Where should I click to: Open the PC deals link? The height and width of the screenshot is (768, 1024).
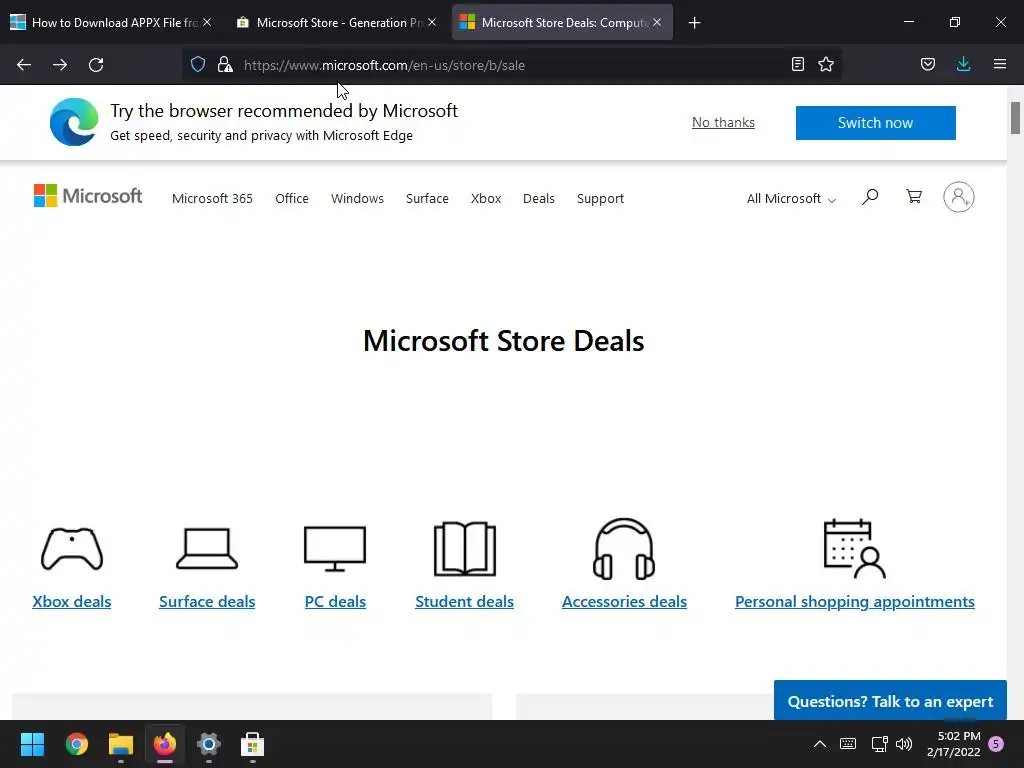click(335, 601)
